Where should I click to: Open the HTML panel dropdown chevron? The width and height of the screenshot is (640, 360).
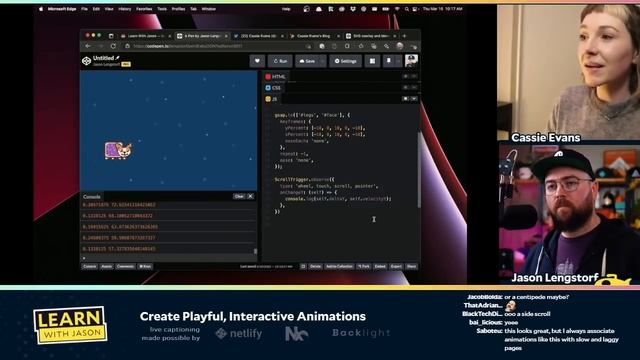click(414, 76)
